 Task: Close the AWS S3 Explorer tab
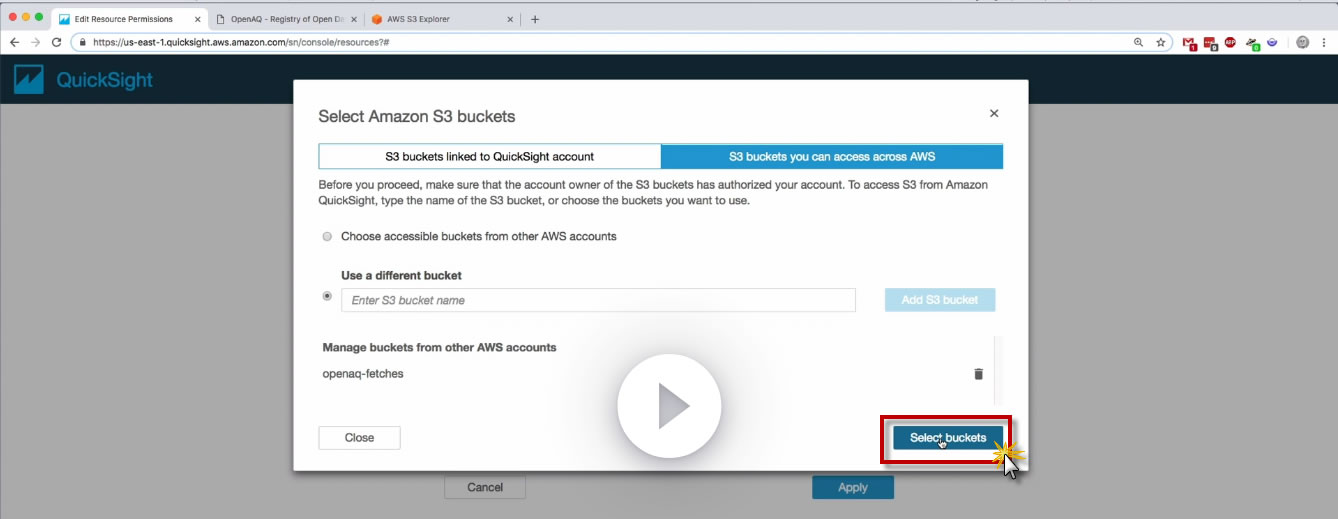pos(510,19)
